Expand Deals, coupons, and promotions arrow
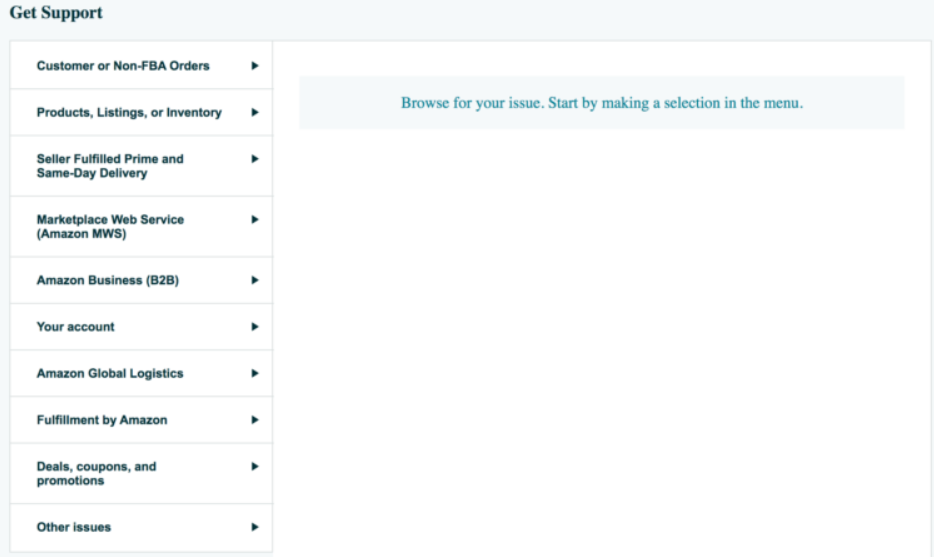Image resolution: width=934 pixels, height=557 pixels. click(255, 466)
